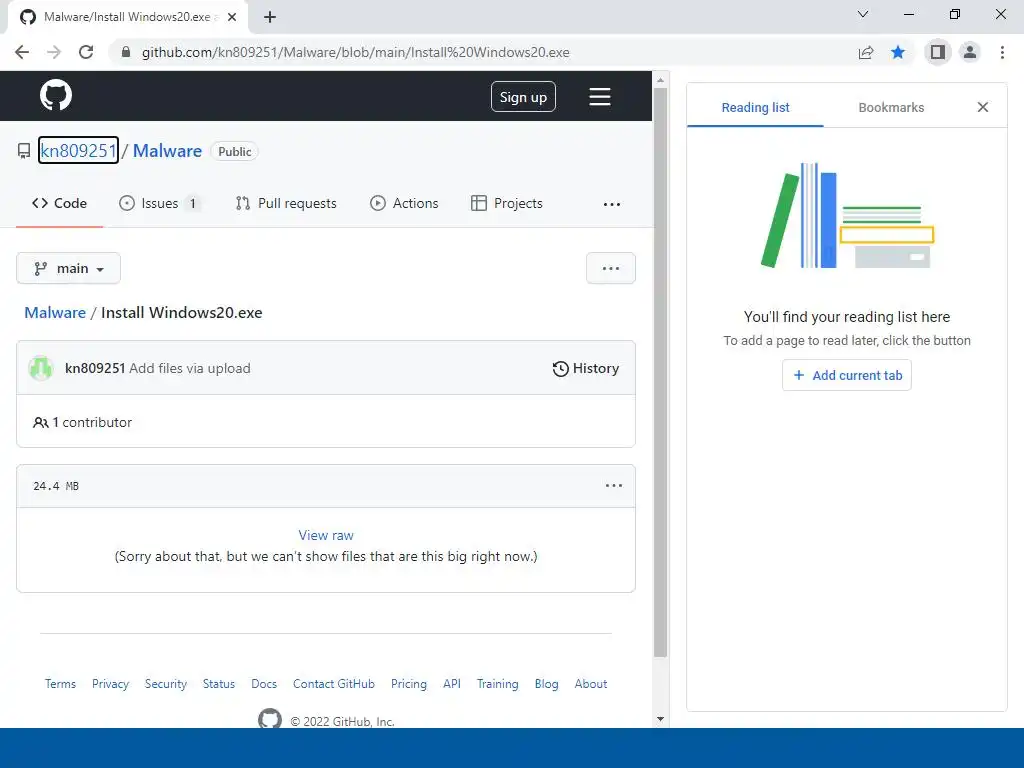The width and height of the screenshot is (1024, 768).
Task: Open Contact GitHub footer link
Action: tap(334, 684)
